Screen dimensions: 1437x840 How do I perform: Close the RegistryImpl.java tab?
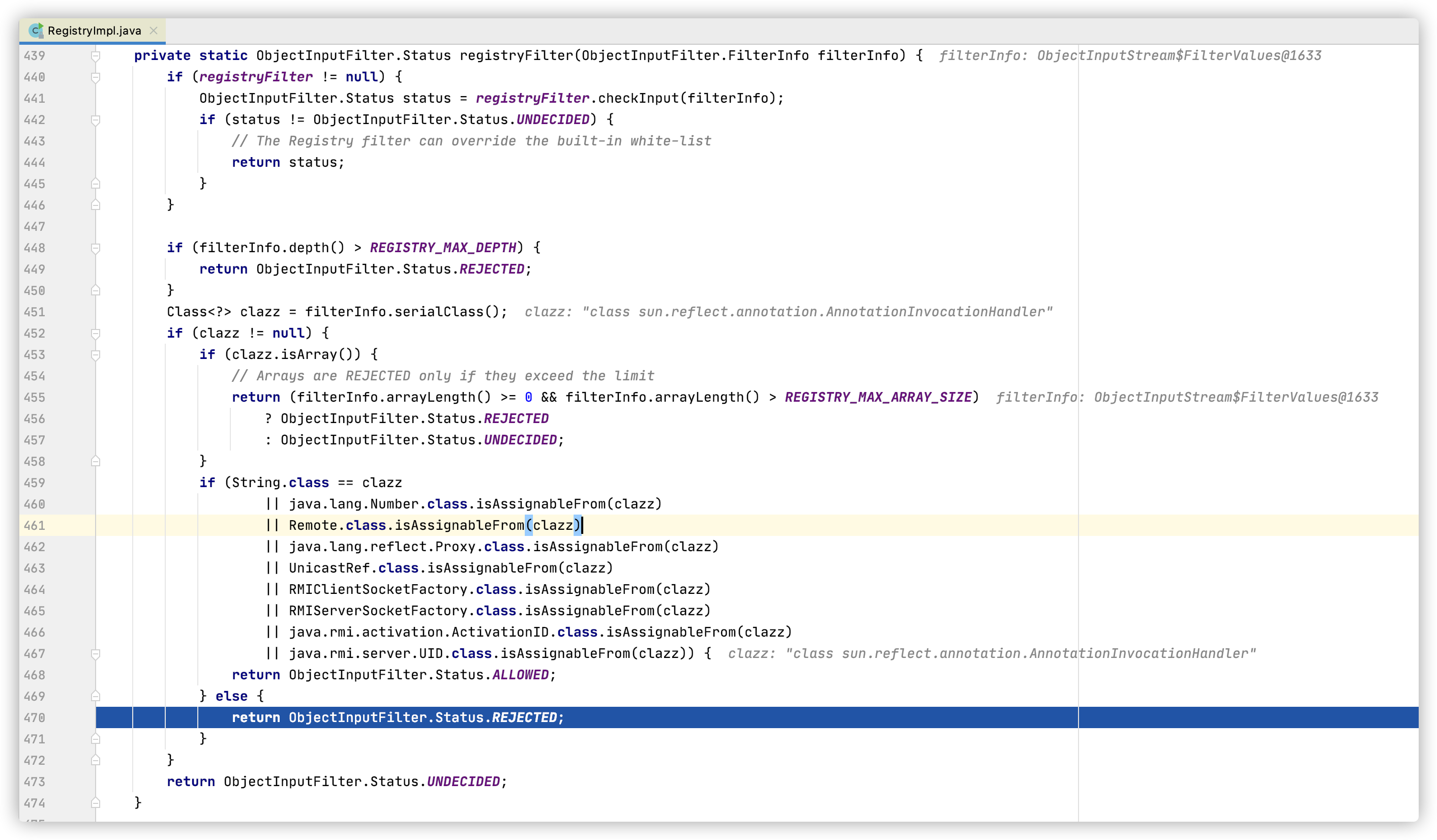[x=154, y=30]
